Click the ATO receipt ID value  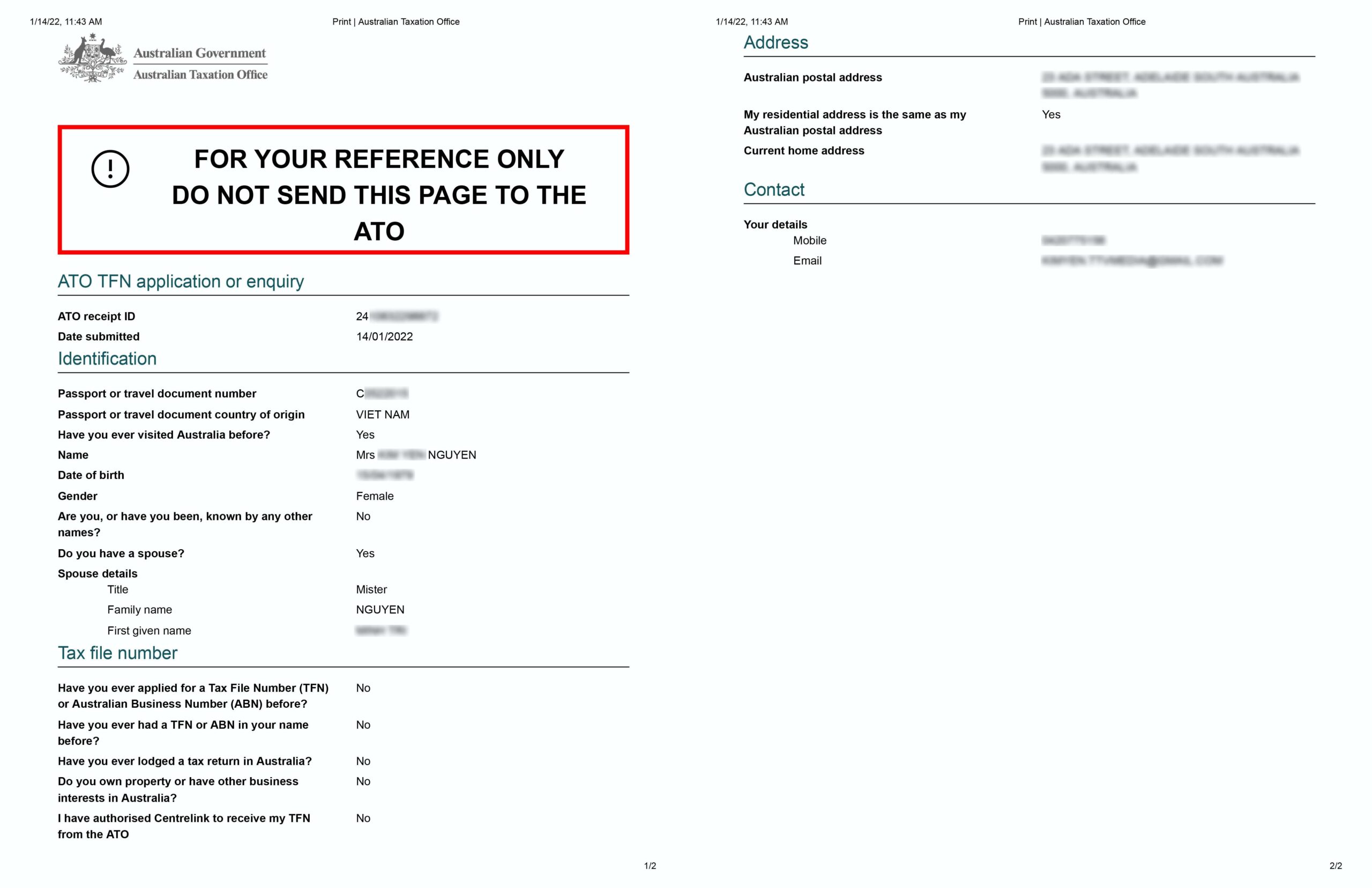point(397,316)
